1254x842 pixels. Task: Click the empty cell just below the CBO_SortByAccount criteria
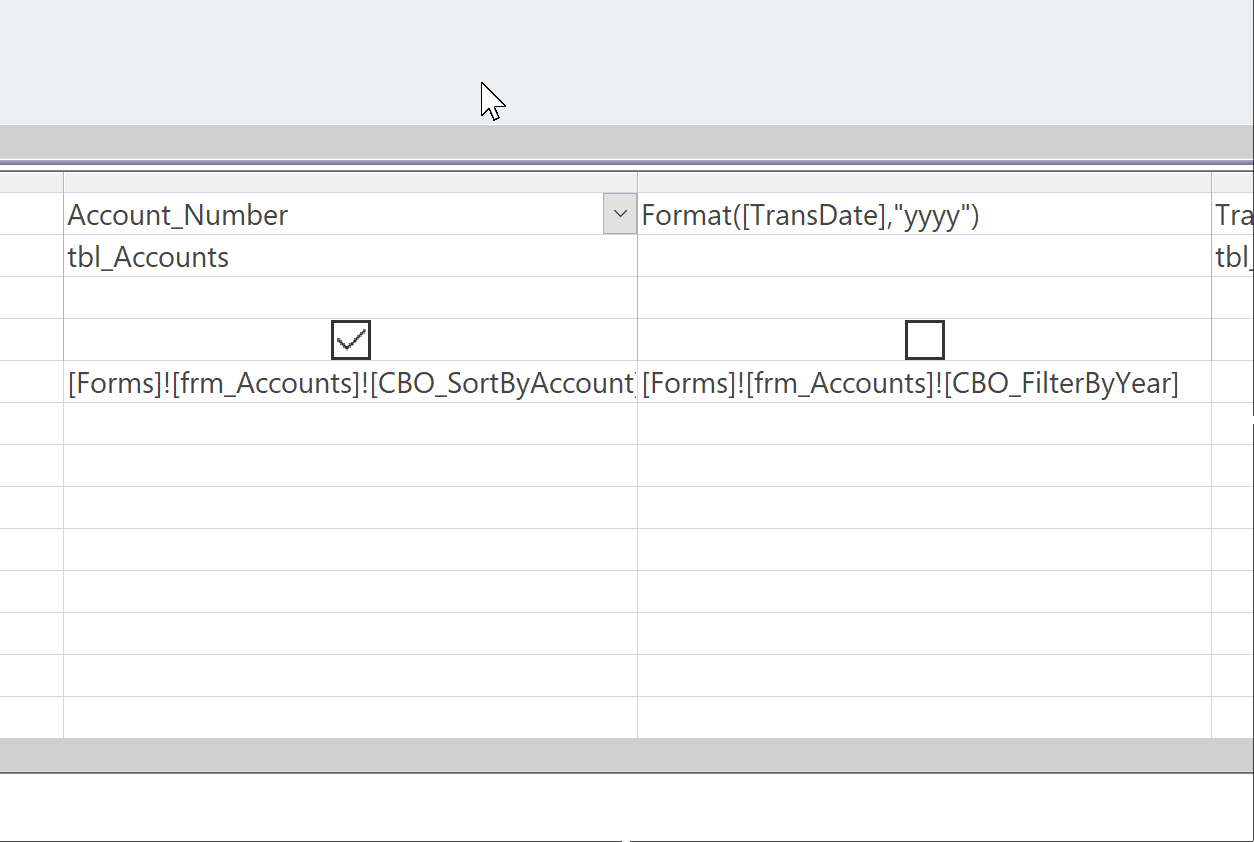(x=350, y=424)
